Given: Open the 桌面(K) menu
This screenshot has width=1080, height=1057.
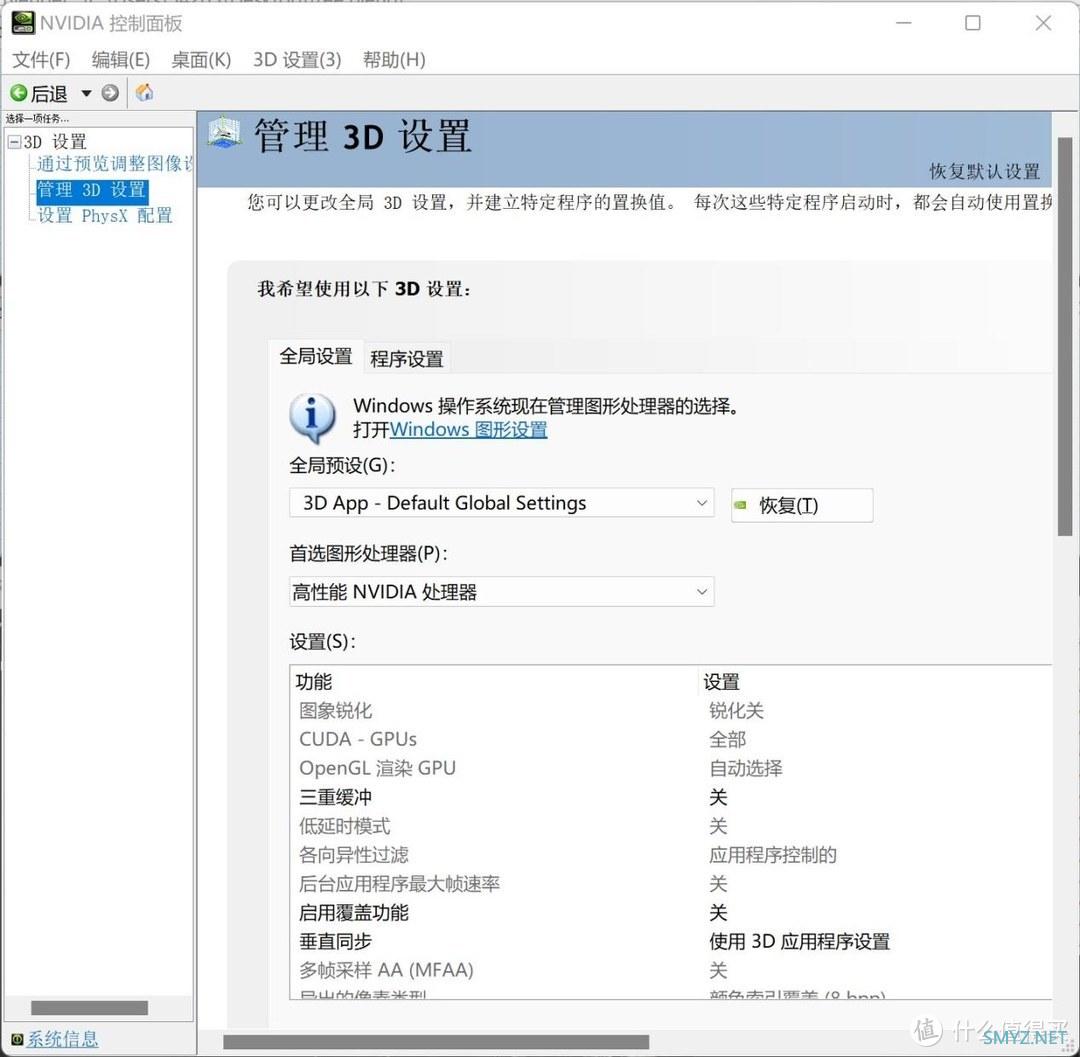Looking at the screenshot, I should point(200,60).
